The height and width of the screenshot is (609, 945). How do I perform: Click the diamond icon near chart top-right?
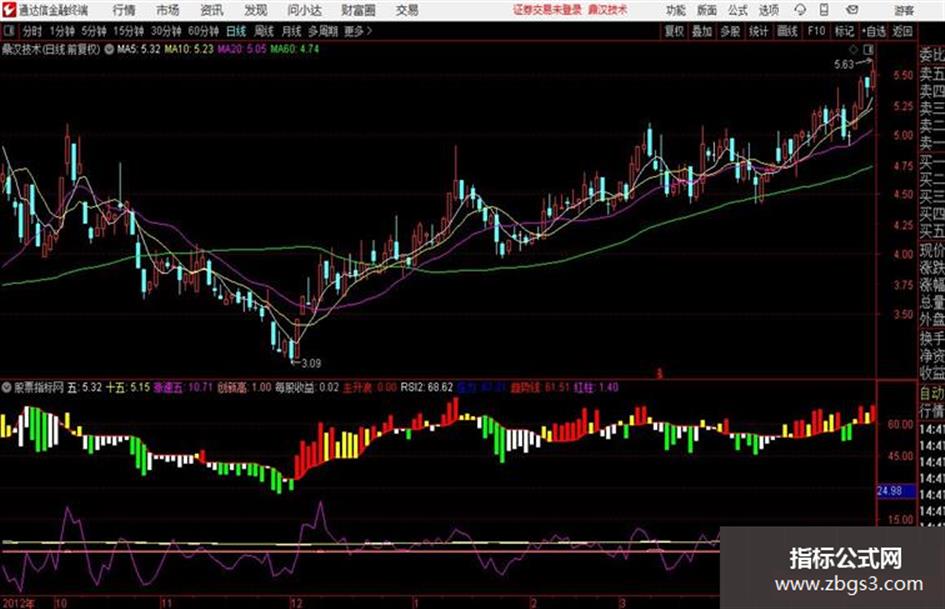[853, 49]
